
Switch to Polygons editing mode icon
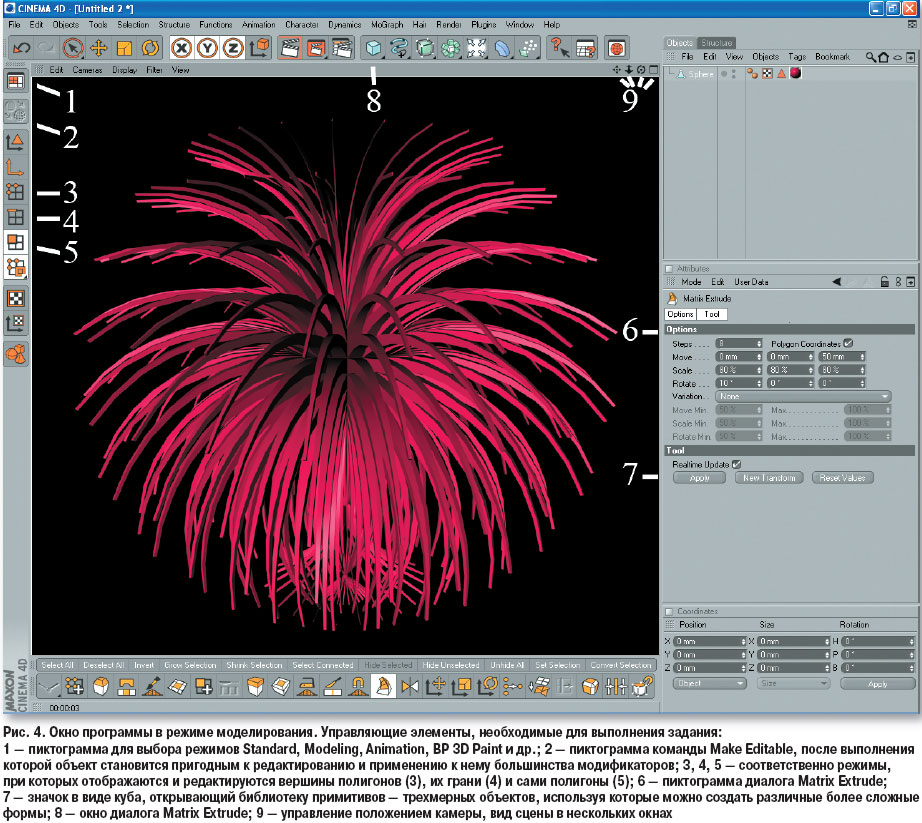coord(16,242)
